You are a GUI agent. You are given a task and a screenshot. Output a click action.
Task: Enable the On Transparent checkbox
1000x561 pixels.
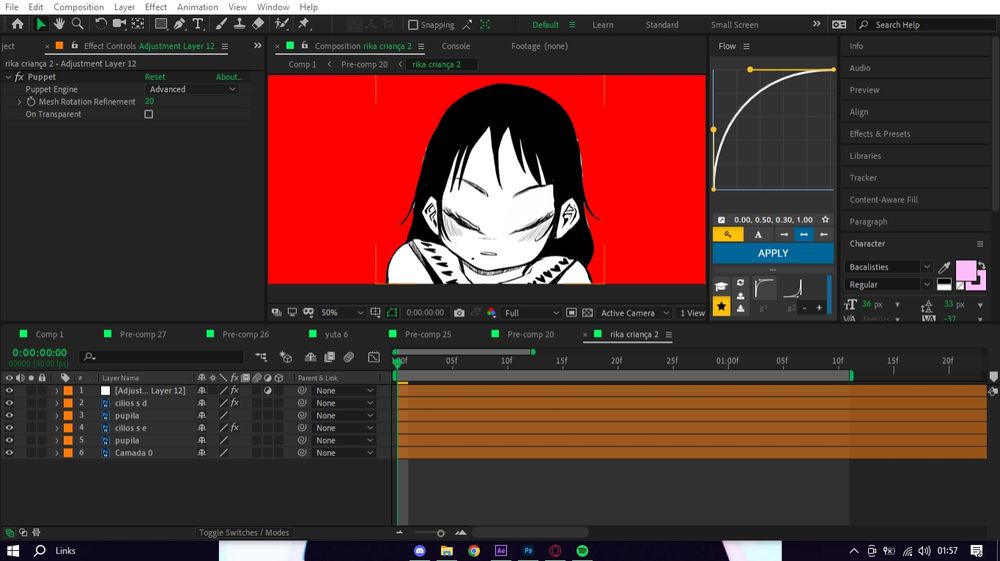click(149, 115)
